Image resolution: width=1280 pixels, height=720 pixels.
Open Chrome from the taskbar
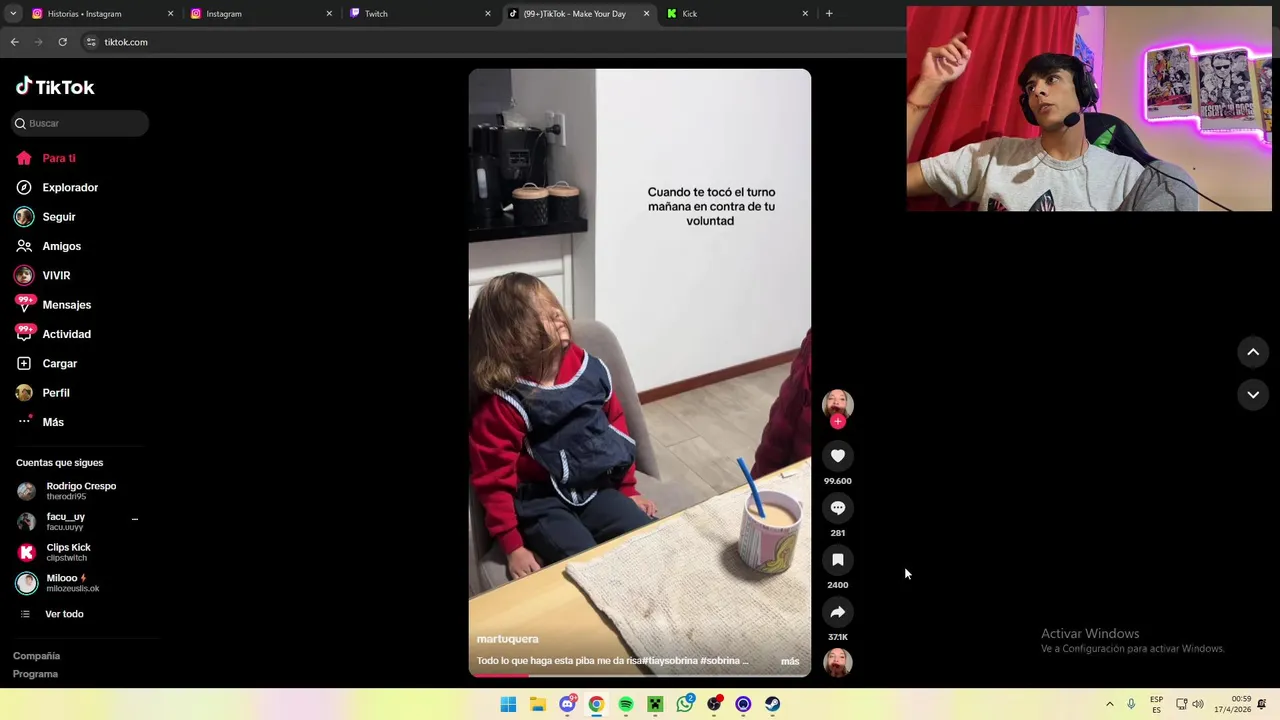coord(596,704)
